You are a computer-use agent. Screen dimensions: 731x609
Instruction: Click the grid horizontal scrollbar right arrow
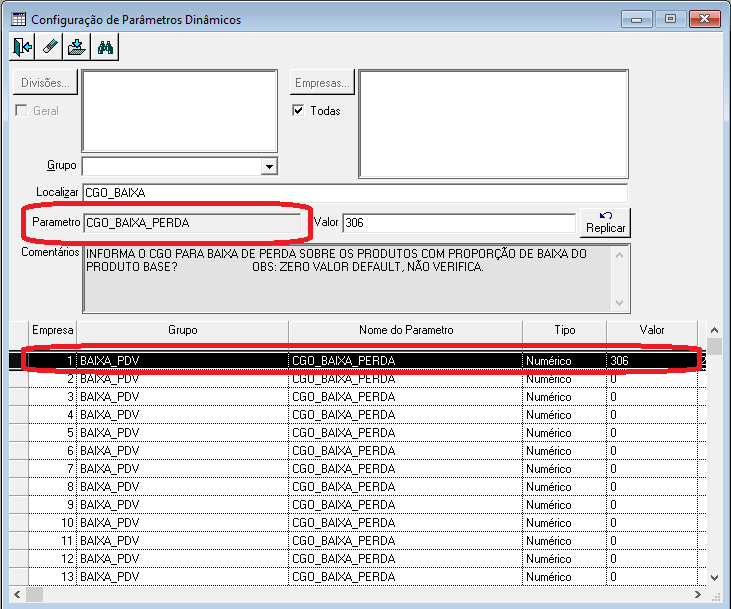click(697, 595)
